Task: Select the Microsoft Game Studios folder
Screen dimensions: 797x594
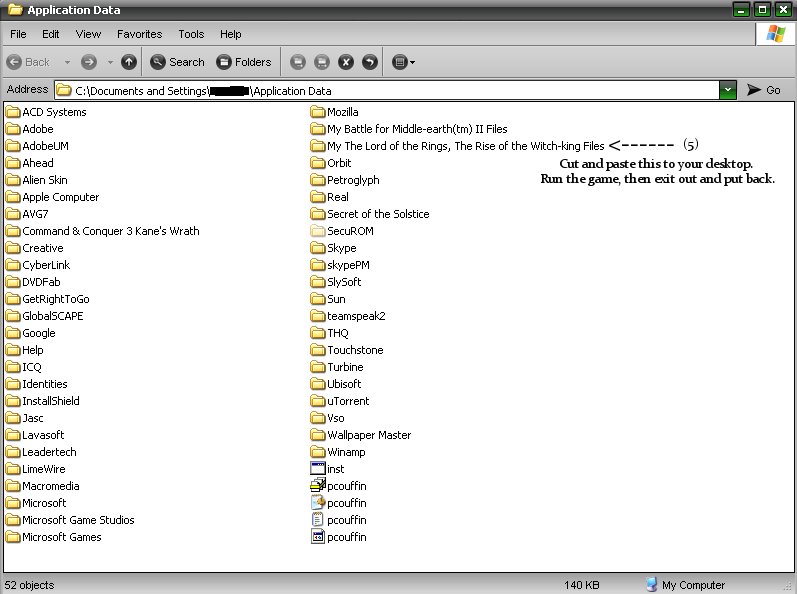Action: (x=70, y=520)
